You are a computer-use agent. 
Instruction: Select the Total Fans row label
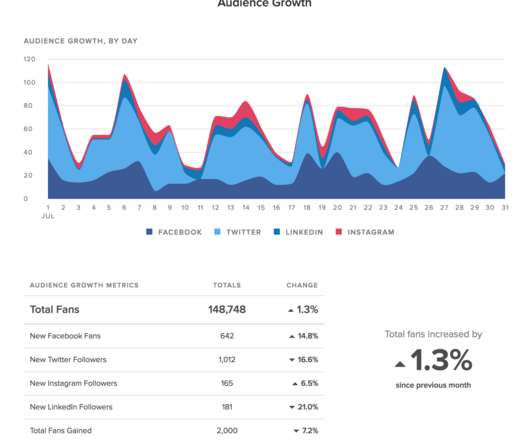54,310
